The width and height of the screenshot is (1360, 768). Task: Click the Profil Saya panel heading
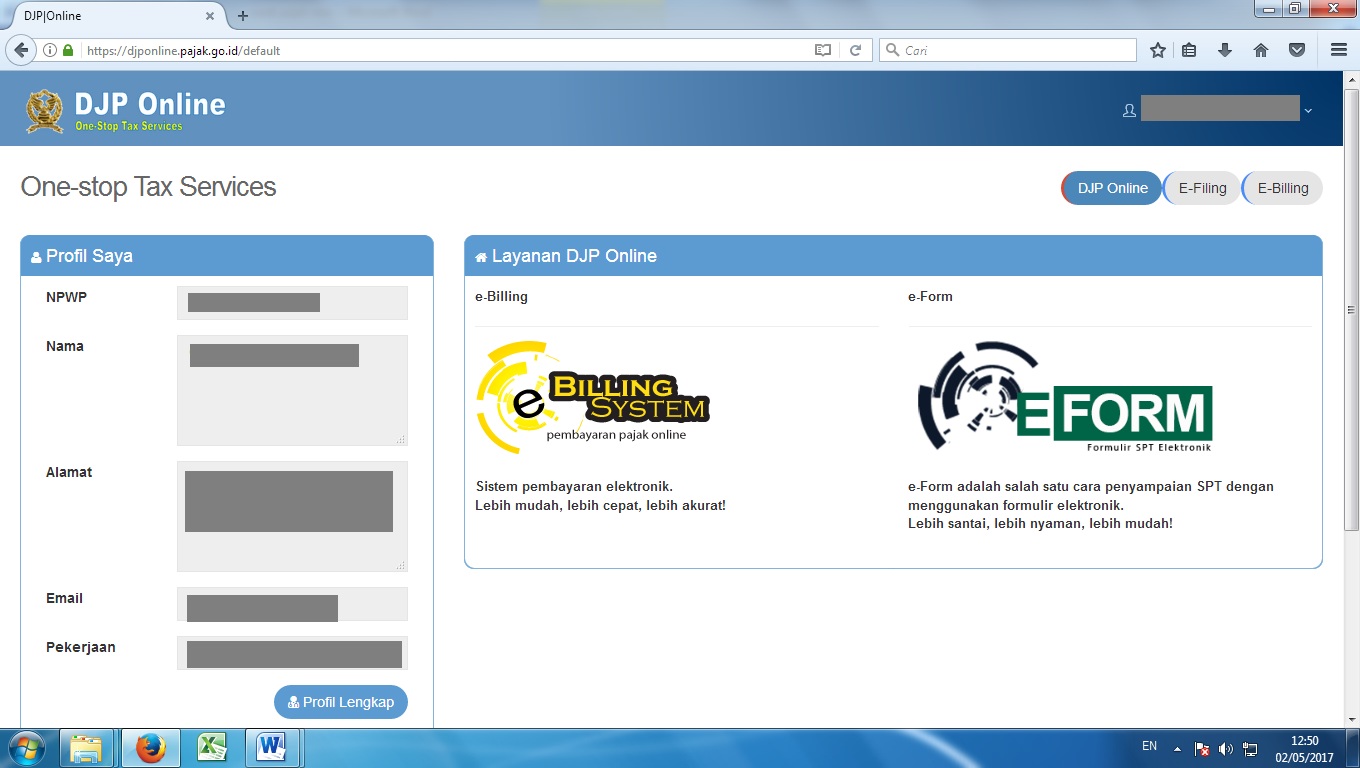click(x=89, y=256)
